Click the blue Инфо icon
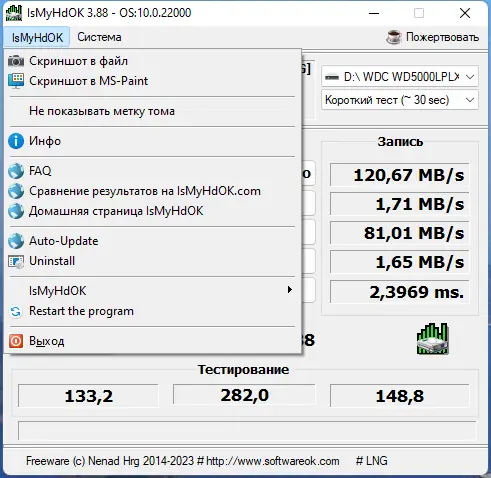491x478 pixels. pyautogui.click(x=16, y=141)
